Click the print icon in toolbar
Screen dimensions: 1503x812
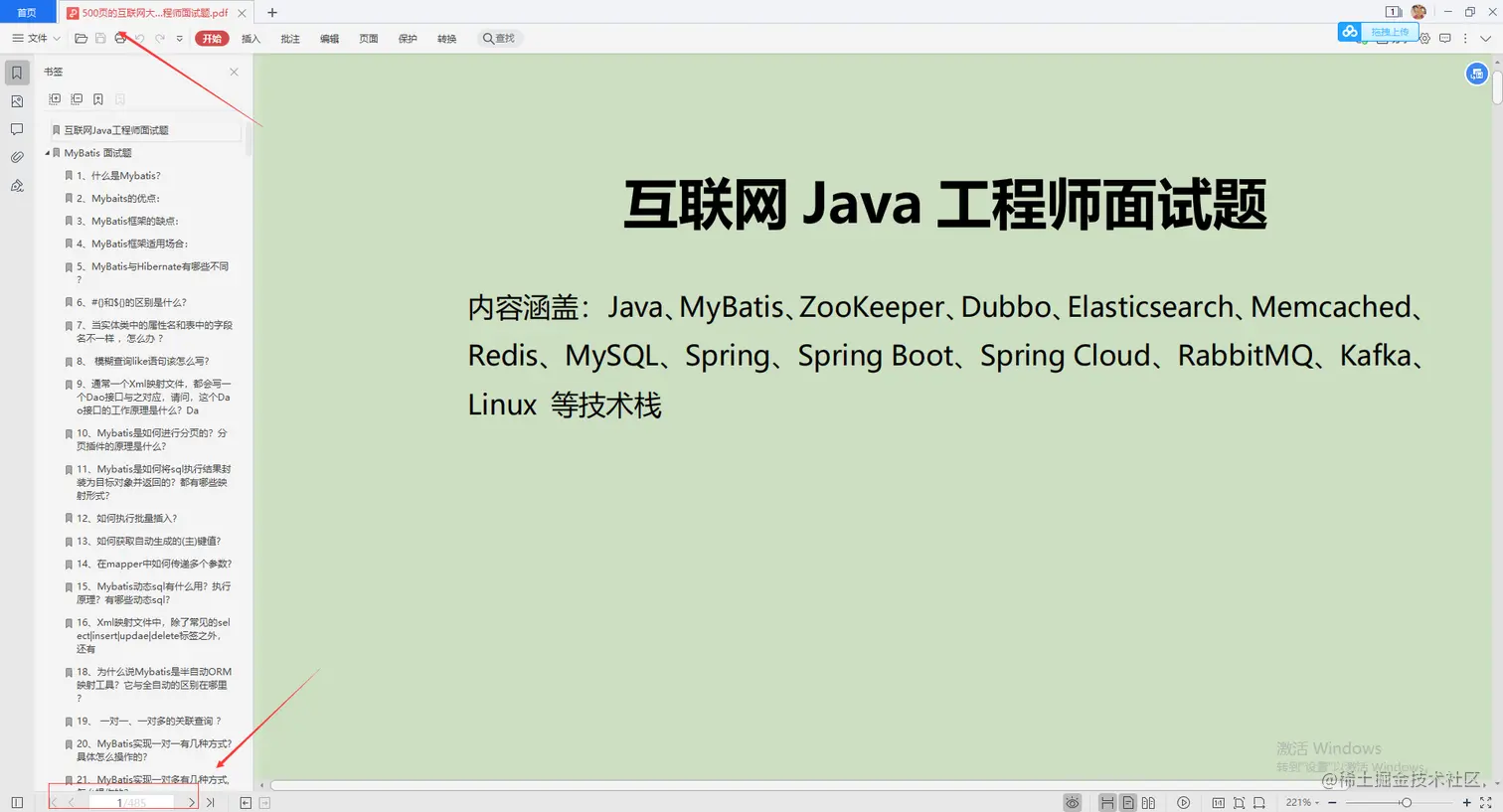click(120, 39)
